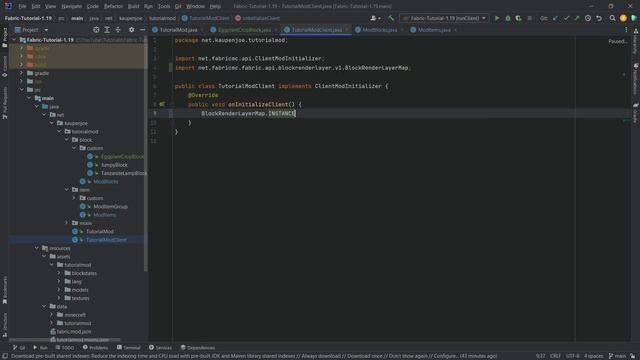The width and height of the screenshot is (640, 360).
Task: Click Expand All icon in Project panel
Action: [107, 30]
